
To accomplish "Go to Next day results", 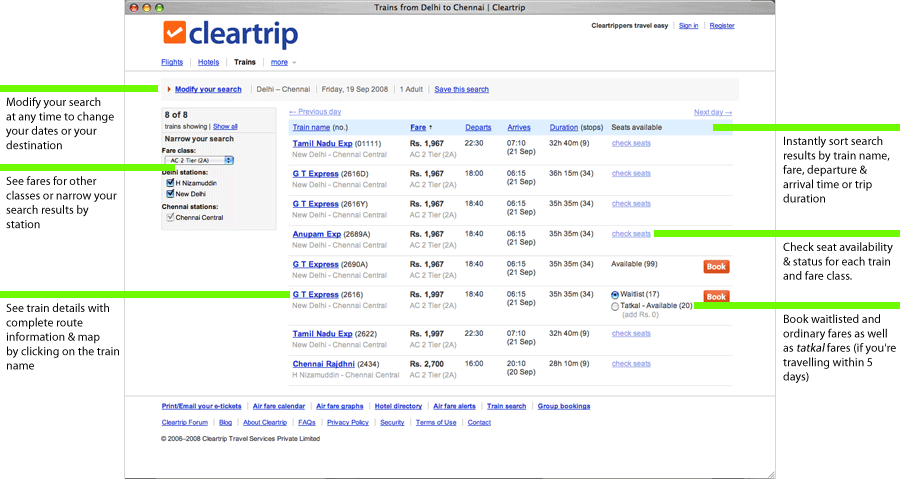I will pos(713,112).
